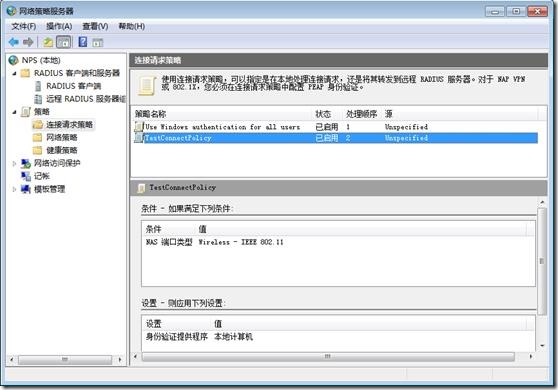Click the policy icon beside Use Windows authentication
This screenshot has width=558, height=390.
(x=139, y=127)
